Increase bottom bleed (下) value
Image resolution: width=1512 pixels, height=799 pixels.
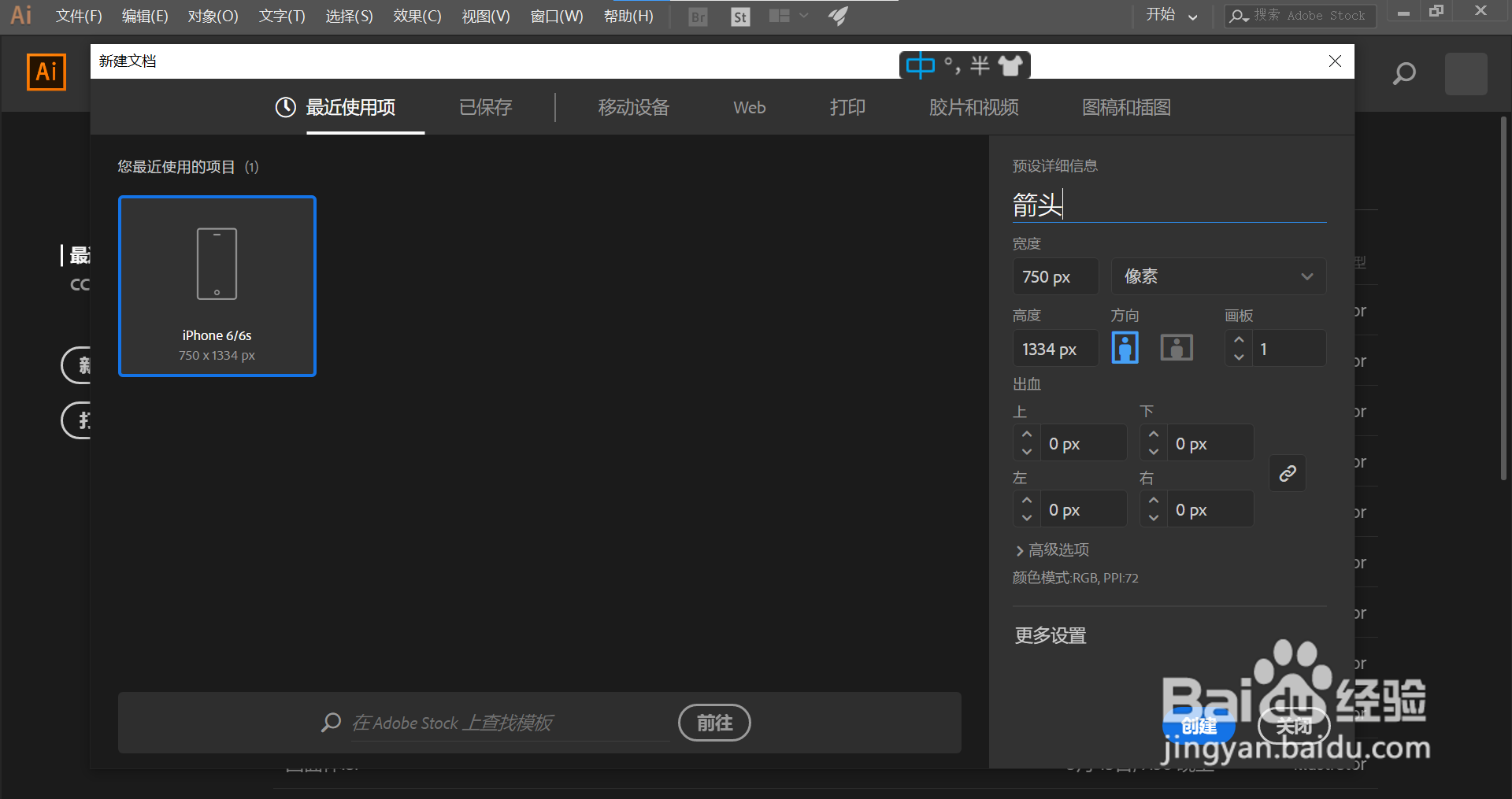[x=1154, y=435]
